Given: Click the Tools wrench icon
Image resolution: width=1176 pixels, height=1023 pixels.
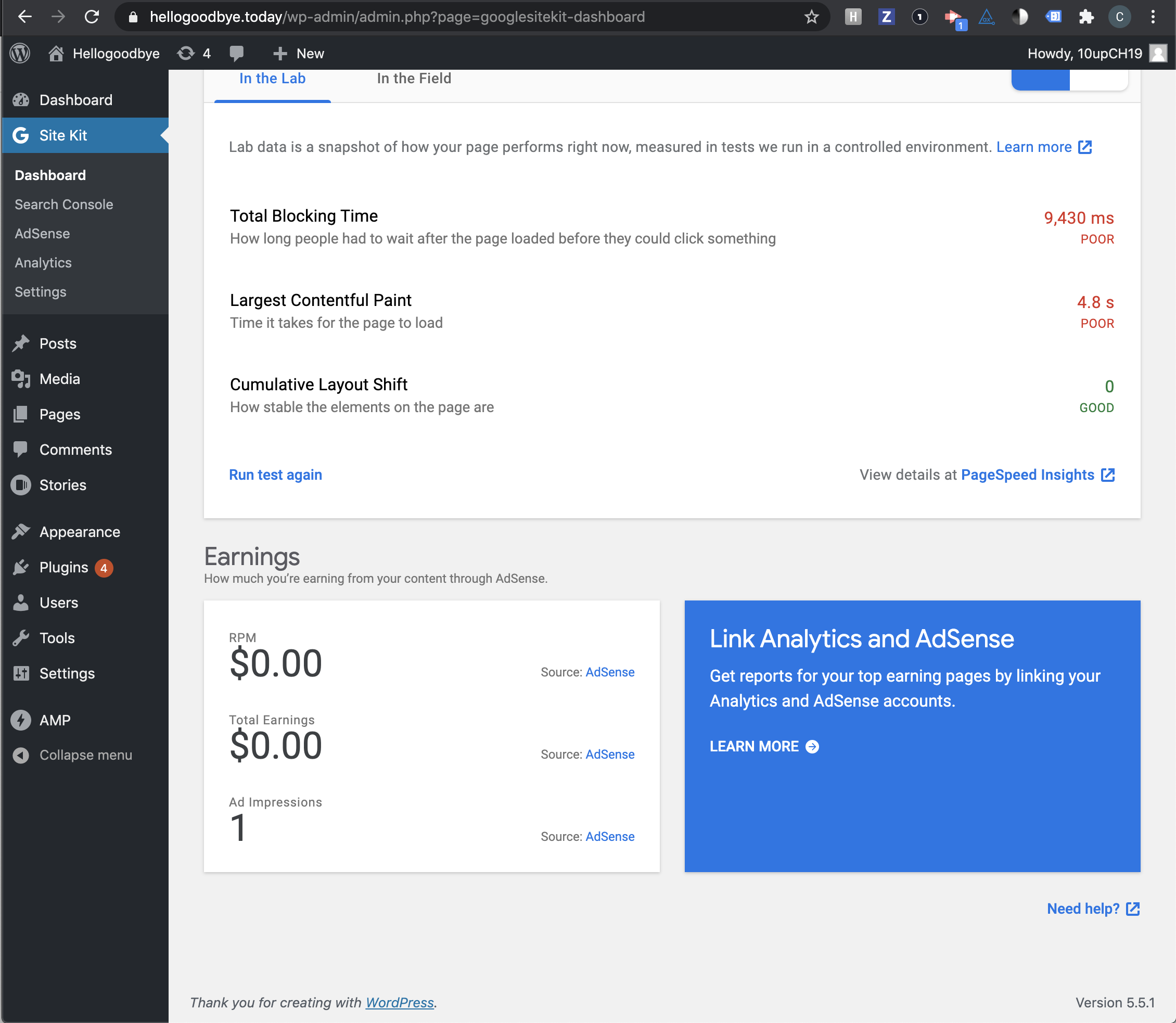Looking at the screenshot, I should point(20,637).
